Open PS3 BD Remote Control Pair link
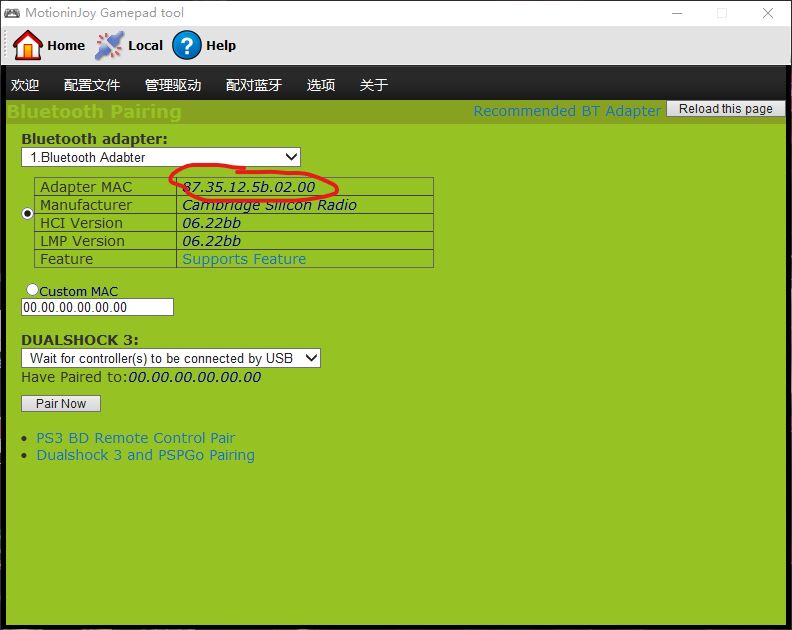The height and width of the screenshot is (630, 792). 135,438
